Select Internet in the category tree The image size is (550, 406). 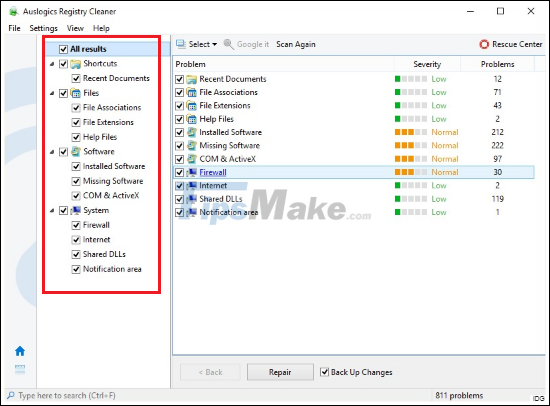pyautogui.click(x=96, y=240)
